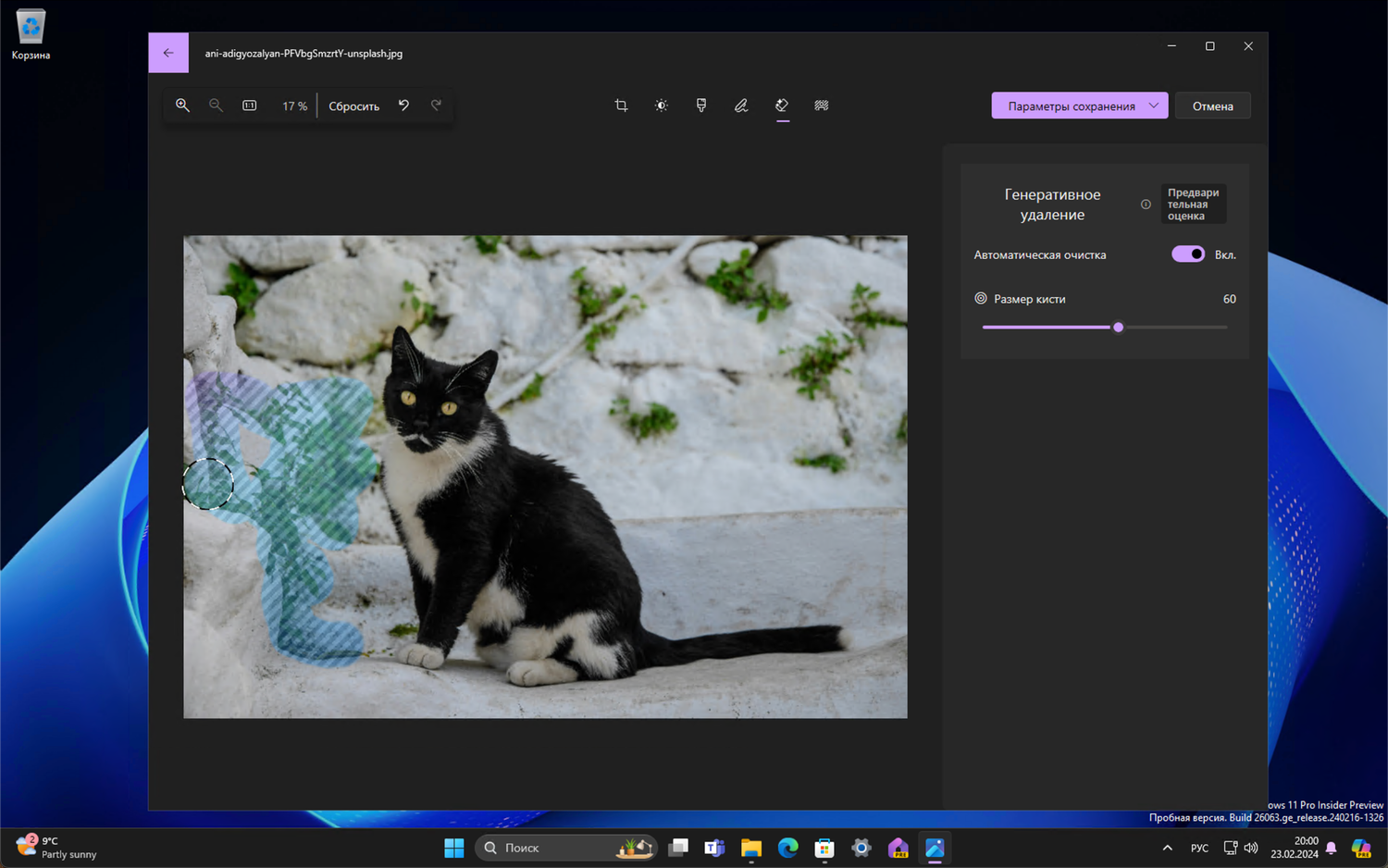Screen dimensions: 1388x868
Task: Click the Размер кисти slider handle
Action: (x=1118, y=327)
